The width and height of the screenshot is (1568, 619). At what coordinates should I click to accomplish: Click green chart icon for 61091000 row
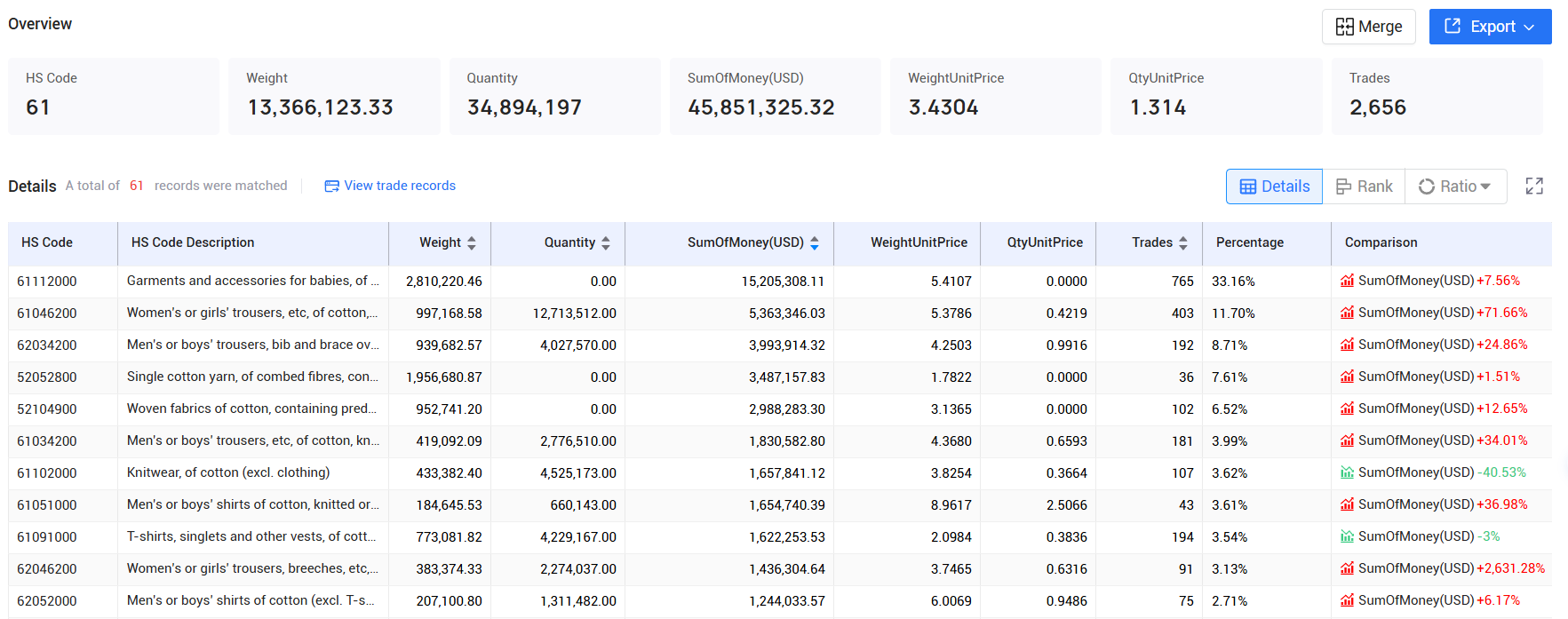(1348, 536)
